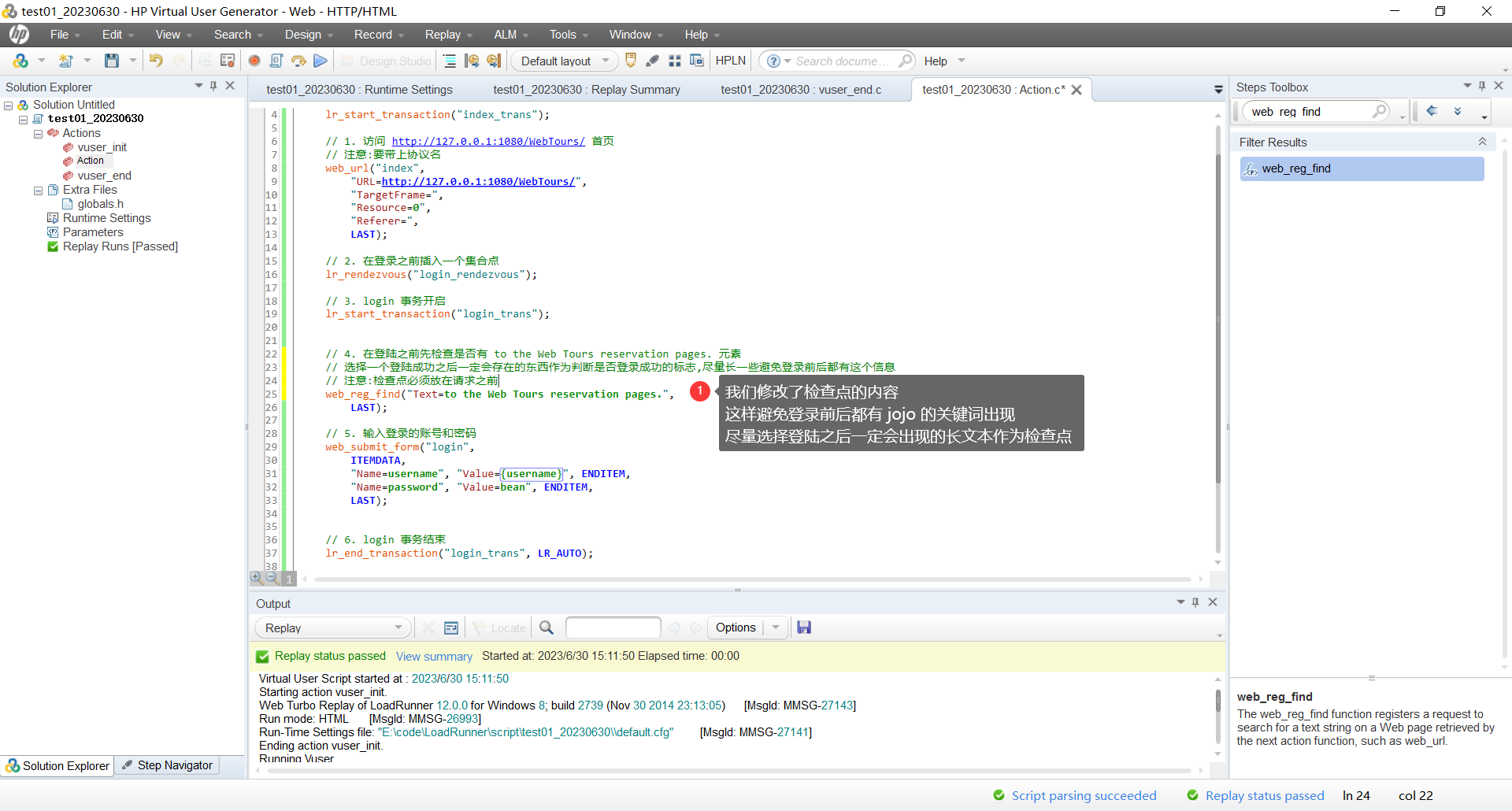This screenshot has width=1512, height=811.
Task: Switch to Step Navigator tab
Action: point(168,765)
